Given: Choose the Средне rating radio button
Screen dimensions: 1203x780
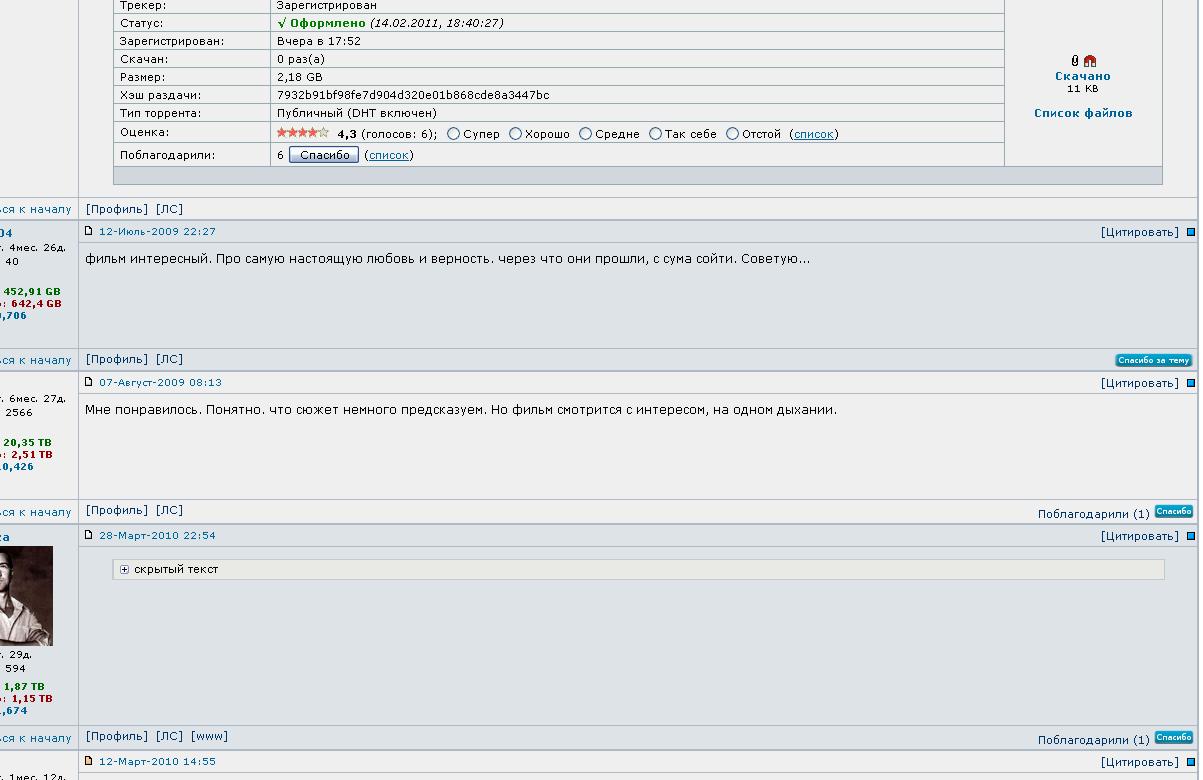Looking at the screenshot, I should pyautogui.click(x=585, y=134).
